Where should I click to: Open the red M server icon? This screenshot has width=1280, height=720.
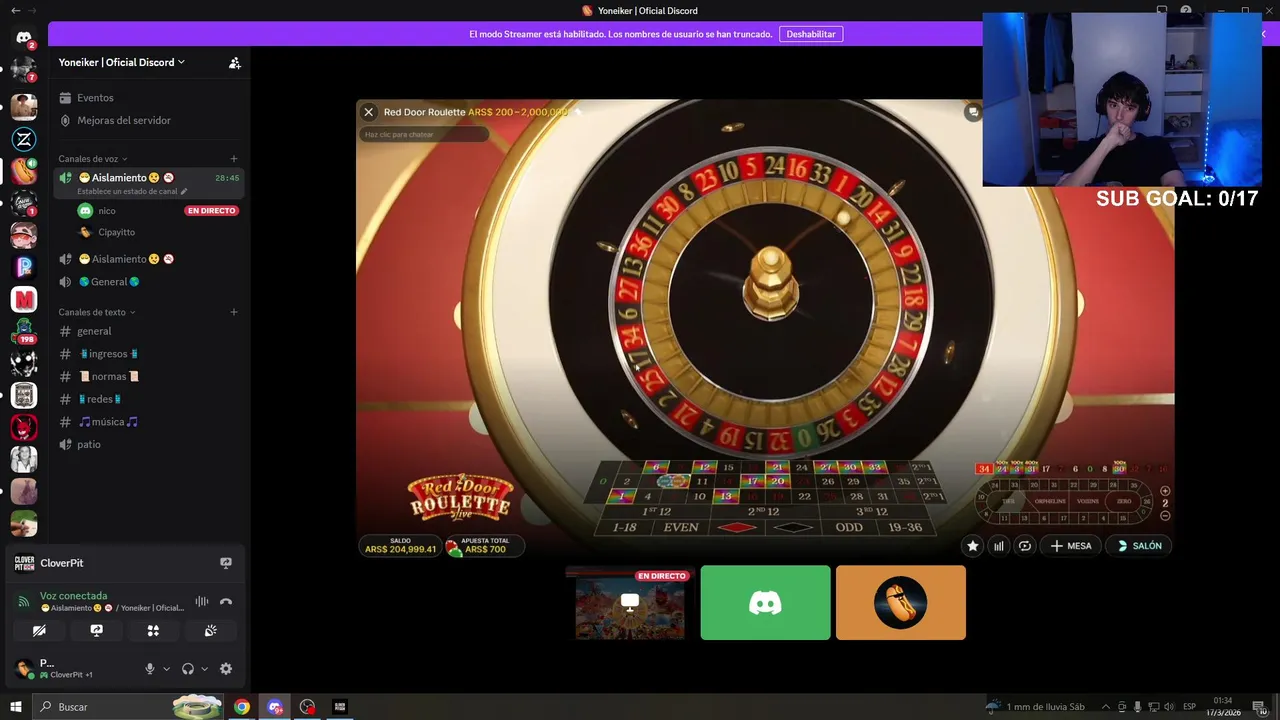point(24,299)
